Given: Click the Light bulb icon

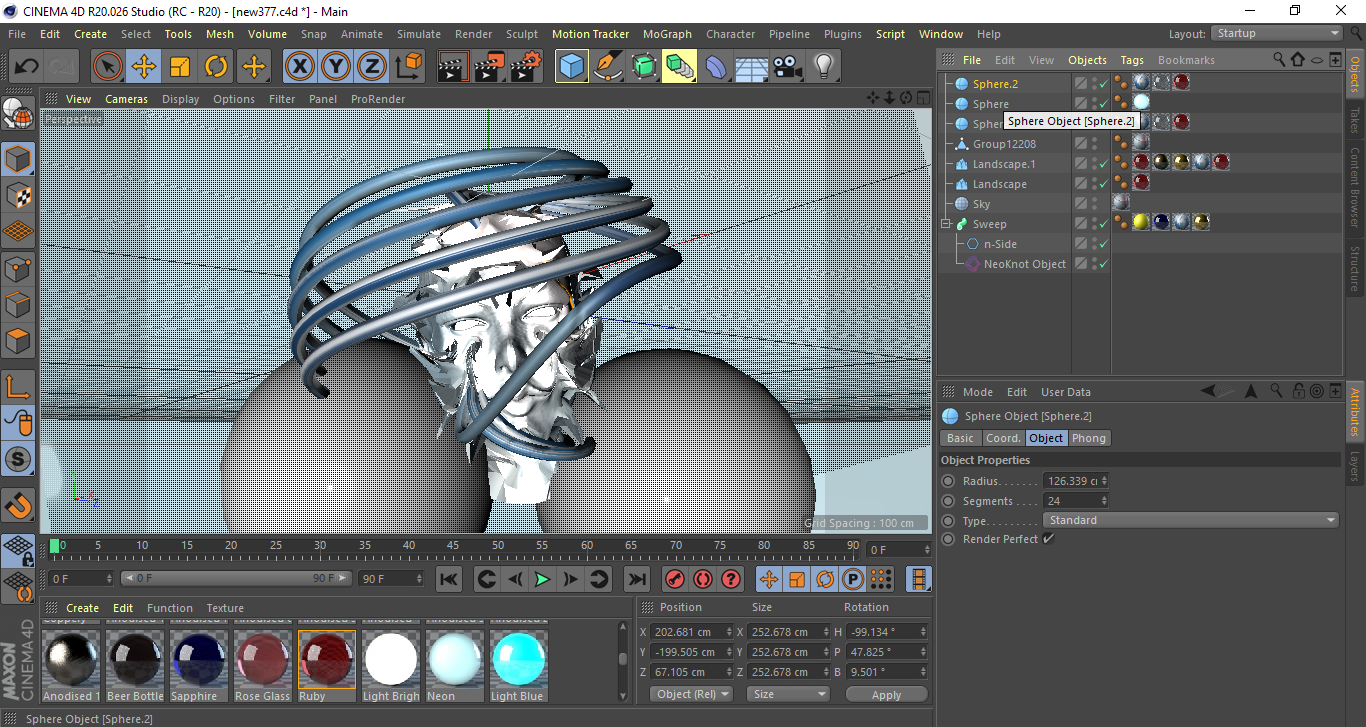Looking at the screenshot, I should pyautogui.click(x=824, y=67).
